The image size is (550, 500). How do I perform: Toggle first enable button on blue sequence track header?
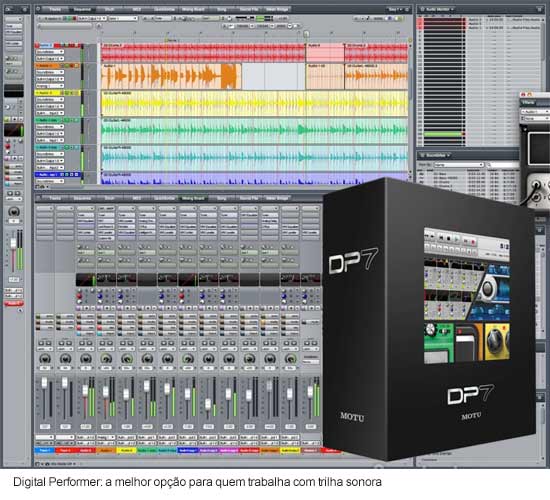coord(62,174)
